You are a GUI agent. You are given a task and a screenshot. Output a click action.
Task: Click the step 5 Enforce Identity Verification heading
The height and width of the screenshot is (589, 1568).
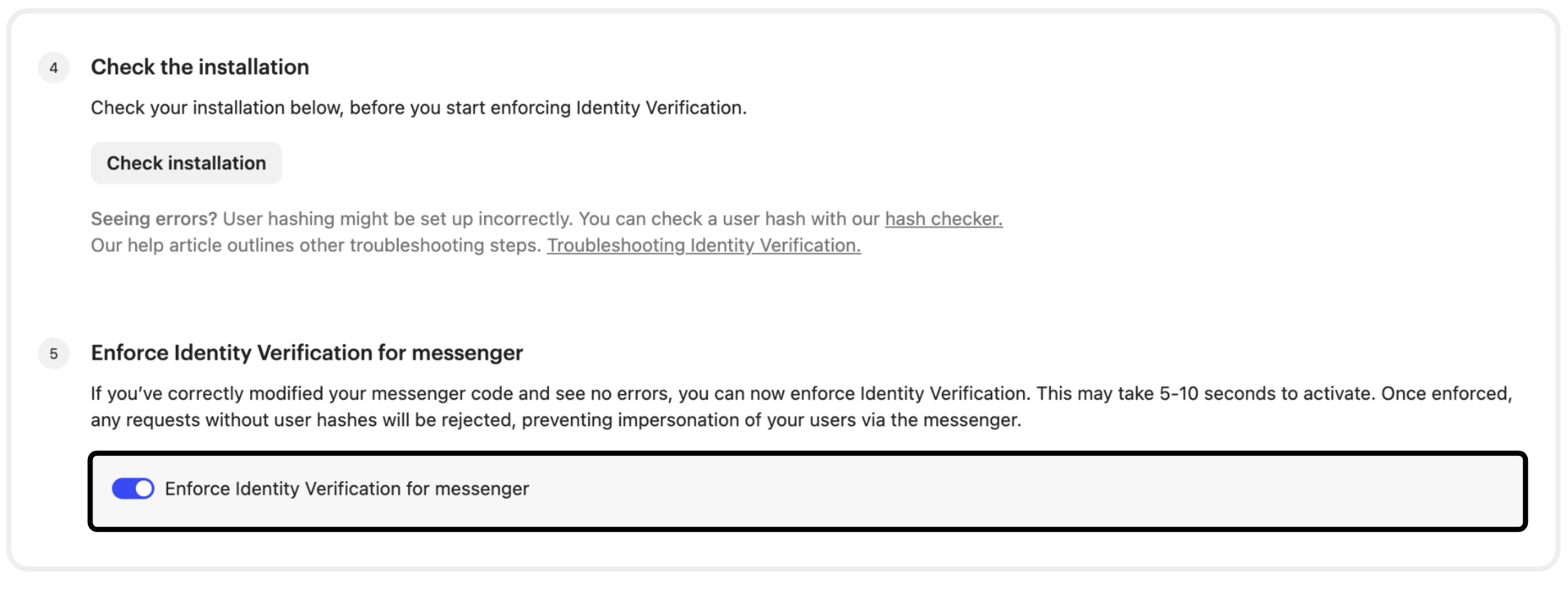(x=306, y=353)
